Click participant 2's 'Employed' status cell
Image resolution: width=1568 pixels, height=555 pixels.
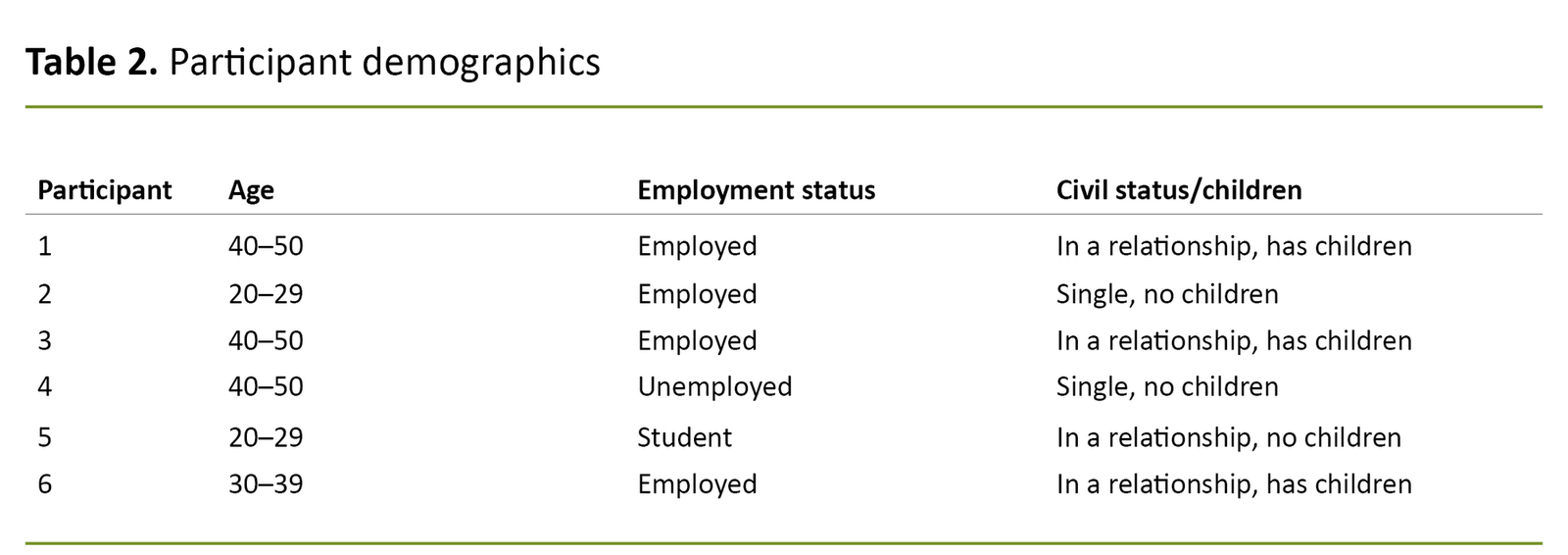(697, 294)
